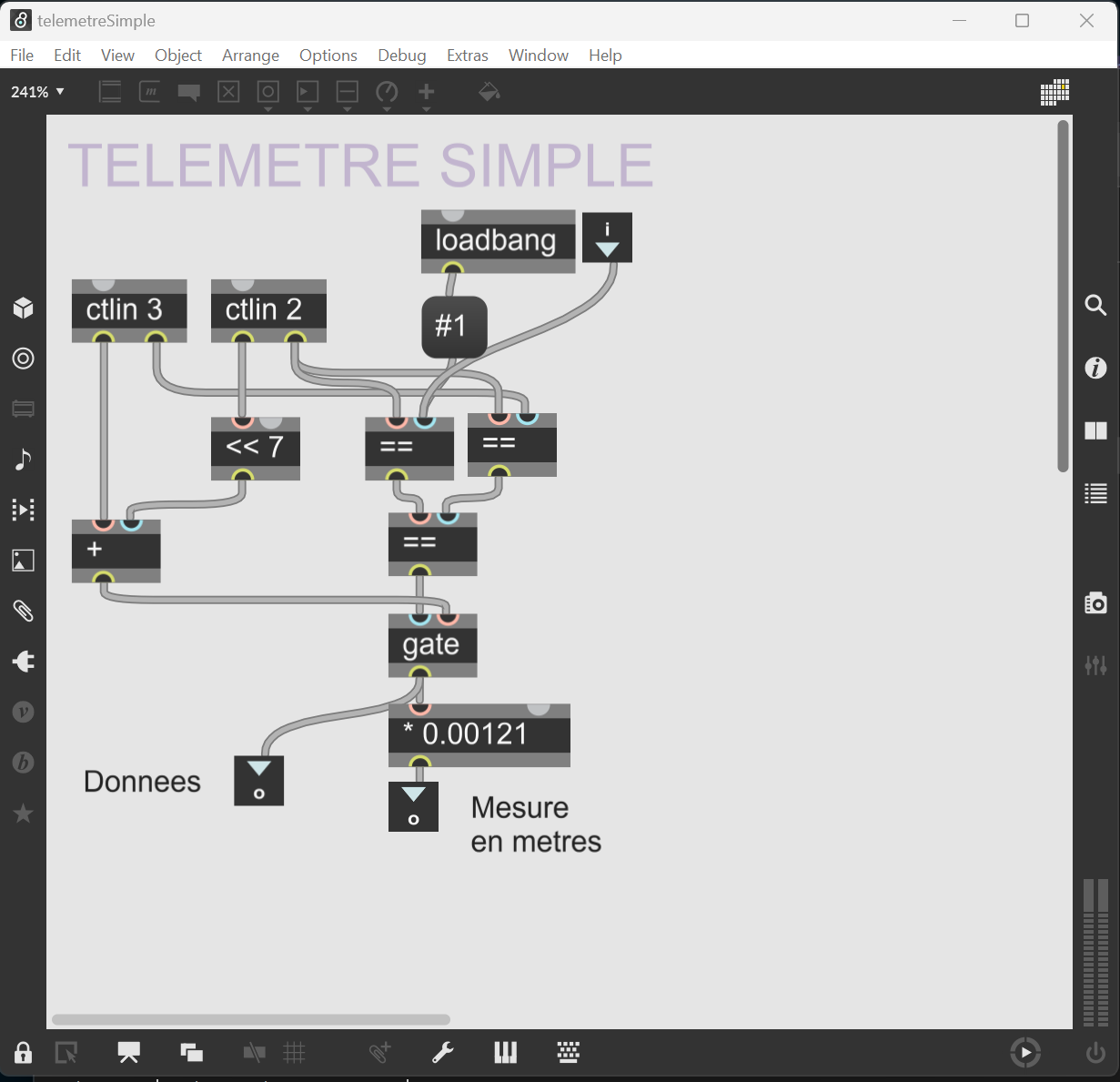1120x1082 pixels.
Task: Select the gate object
Action: pyautogui.click(x=432, y=646)
